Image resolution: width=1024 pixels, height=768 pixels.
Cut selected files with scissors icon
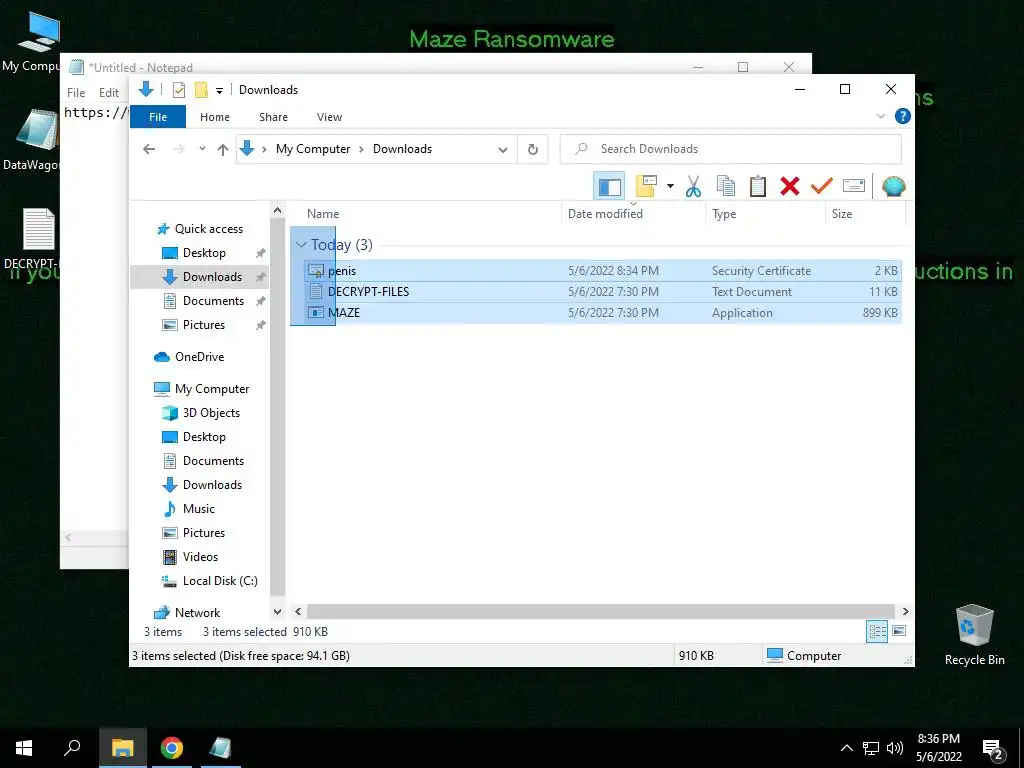693,187
